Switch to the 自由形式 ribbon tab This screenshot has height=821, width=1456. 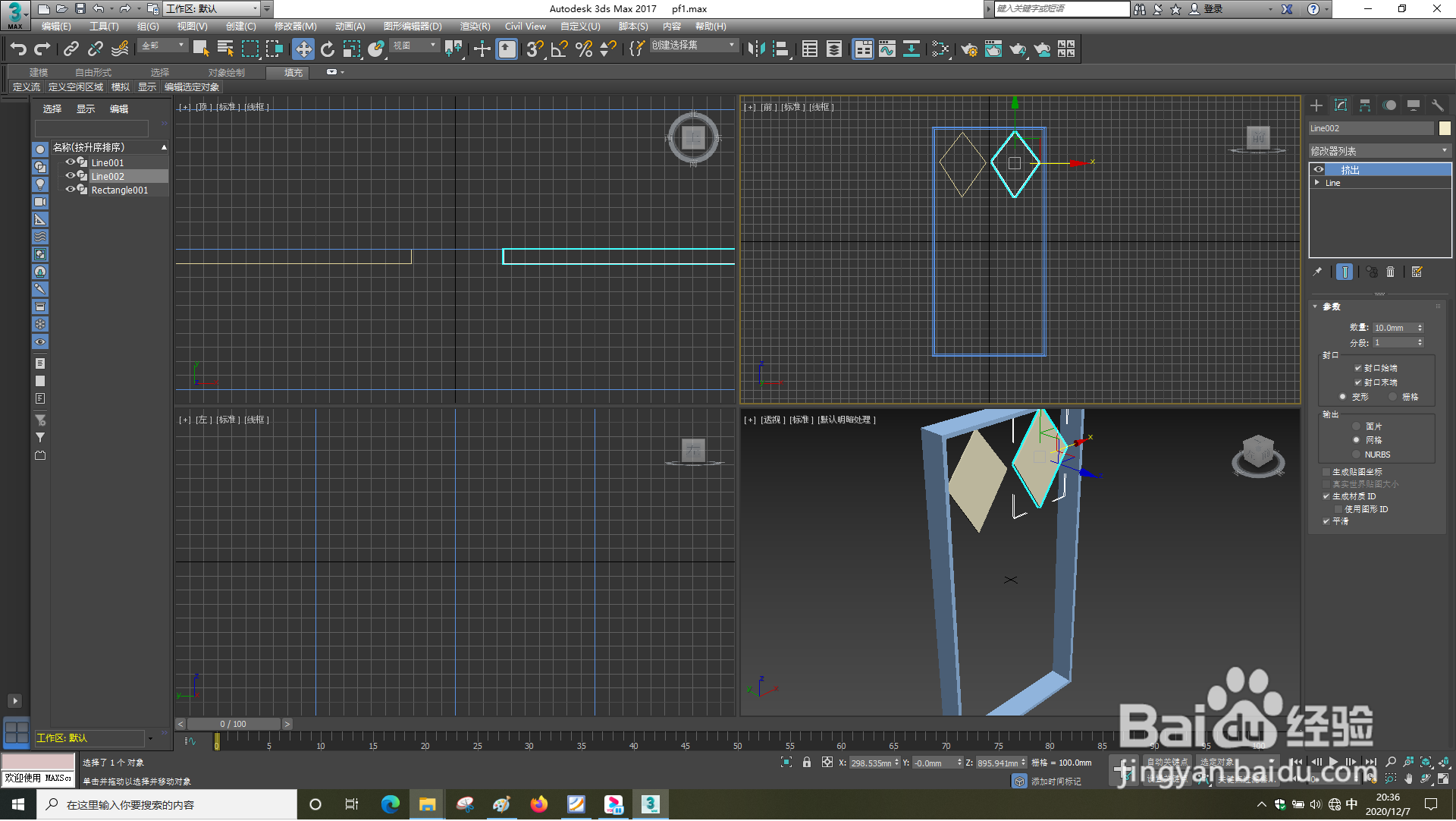[93, 73]
